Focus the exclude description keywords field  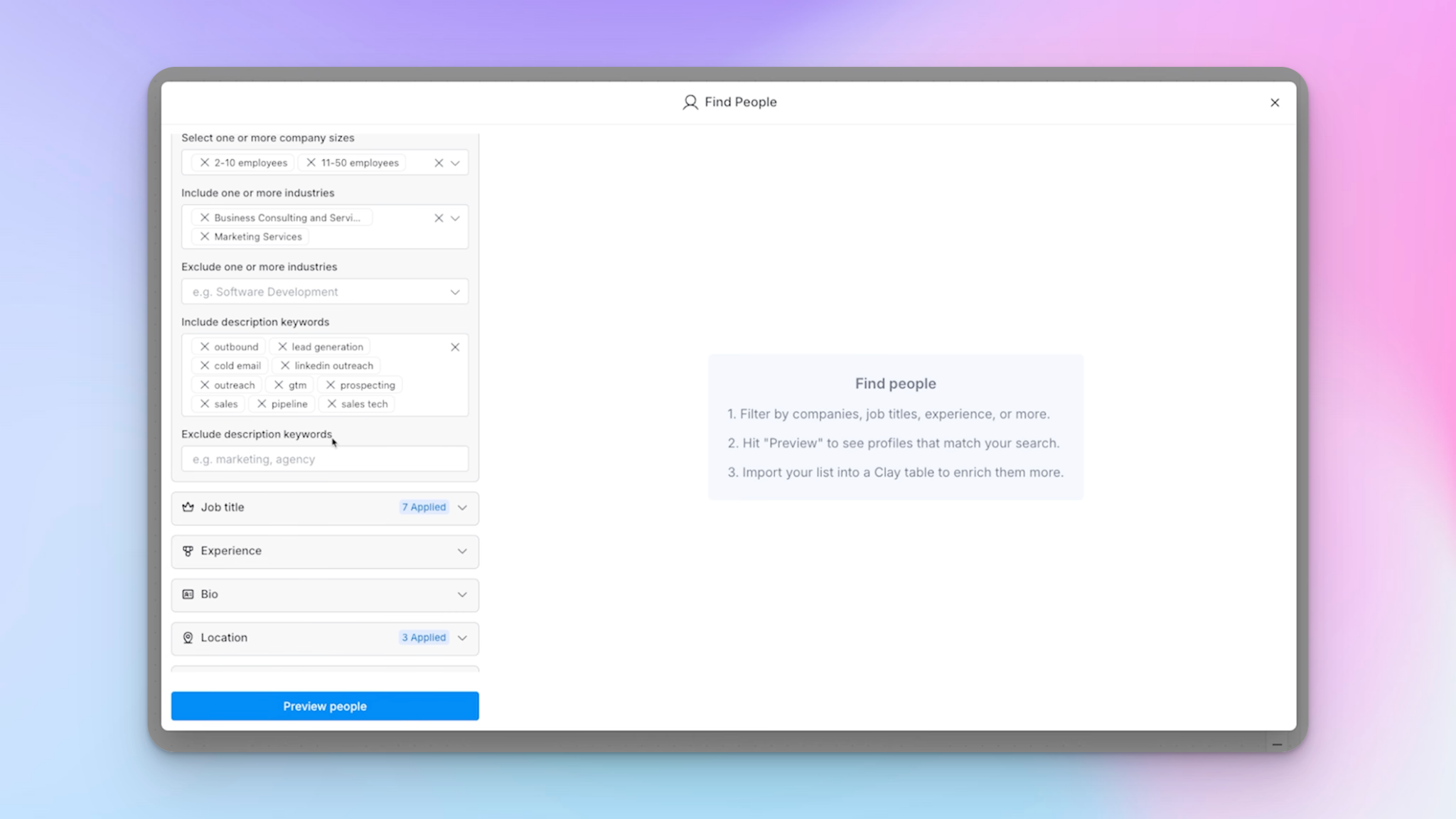(x=325, y=459)
